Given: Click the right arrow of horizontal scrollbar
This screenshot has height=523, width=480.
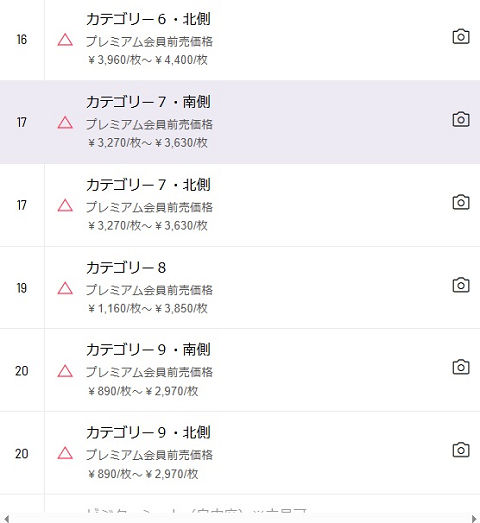Looking at the screenshot, I should pyautogui.click(x=474, y=519).
